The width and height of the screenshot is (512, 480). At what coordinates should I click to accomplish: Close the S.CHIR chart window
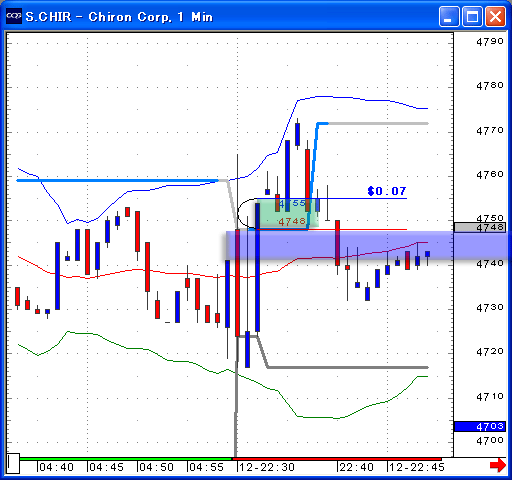coord(495,16)
